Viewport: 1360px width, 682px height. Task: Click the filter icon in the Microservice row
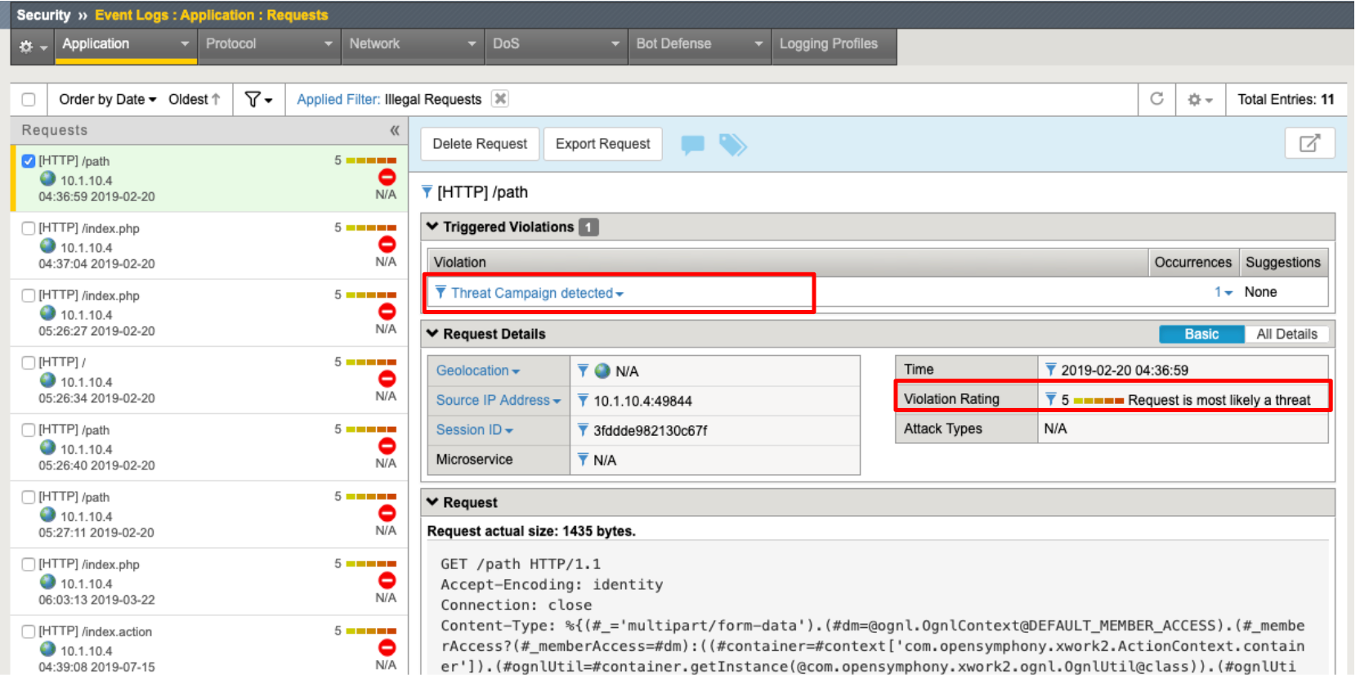coord(583,460)
